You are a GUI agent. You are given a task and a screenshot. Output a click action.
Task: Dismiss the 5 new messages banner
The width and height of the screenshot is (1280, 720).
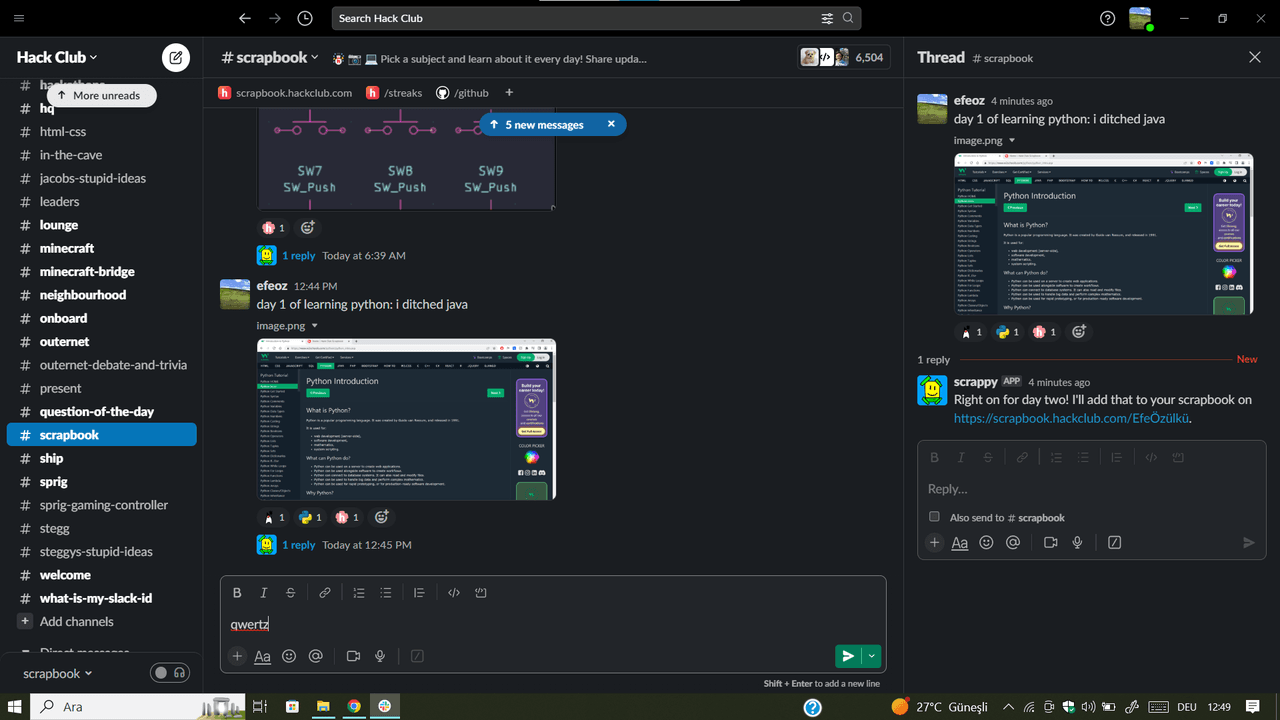(x=611, y=125)
